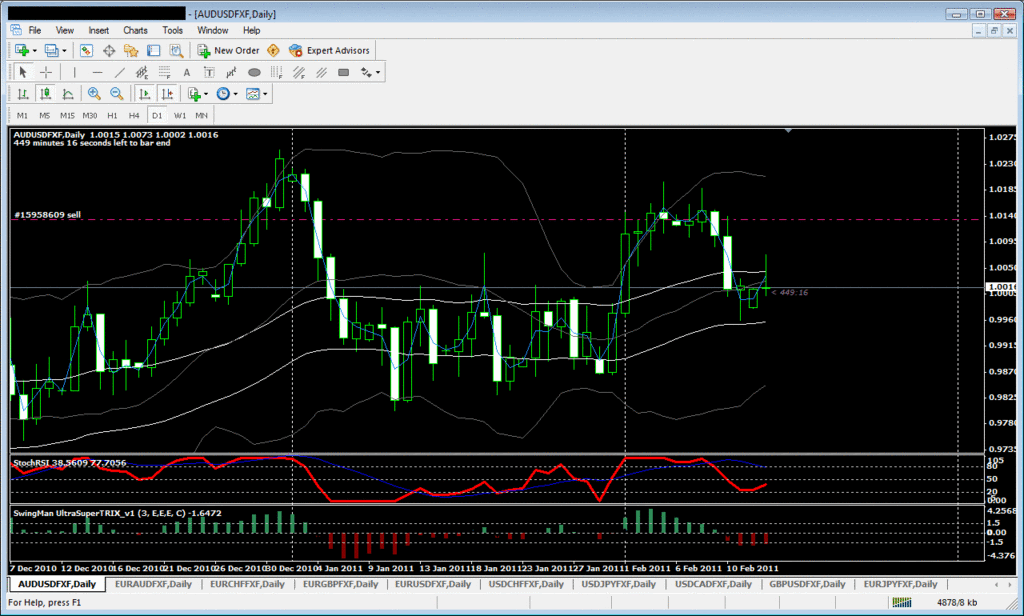This screenshot has width=1024, height=616.
Task: Switch to the GBPUSDFXF,Daily chart tab
Action: [807, 584]
